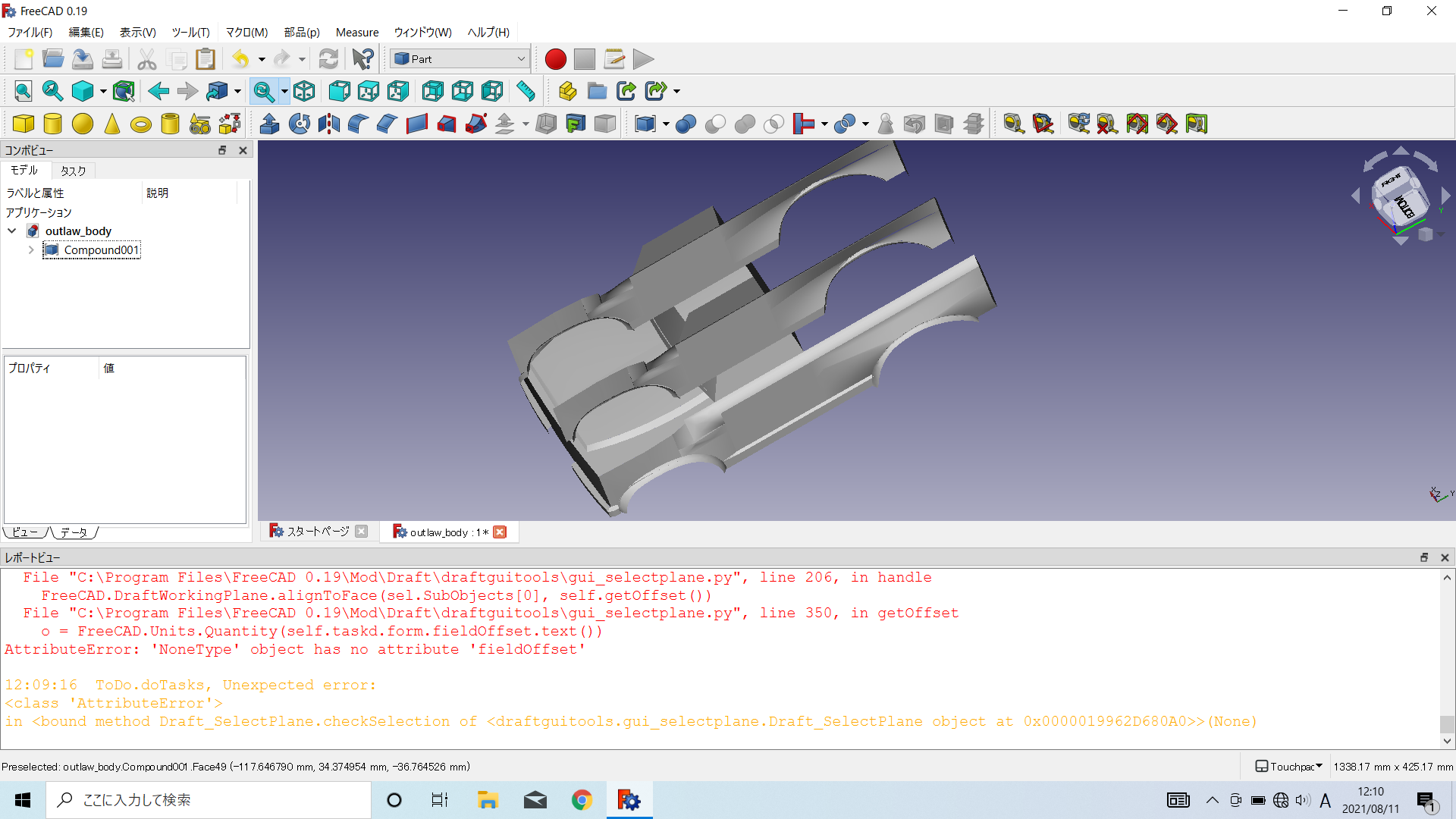The image size is (1456, 819).
Task: Select the Mirror tool
Action: pos(329,124)
